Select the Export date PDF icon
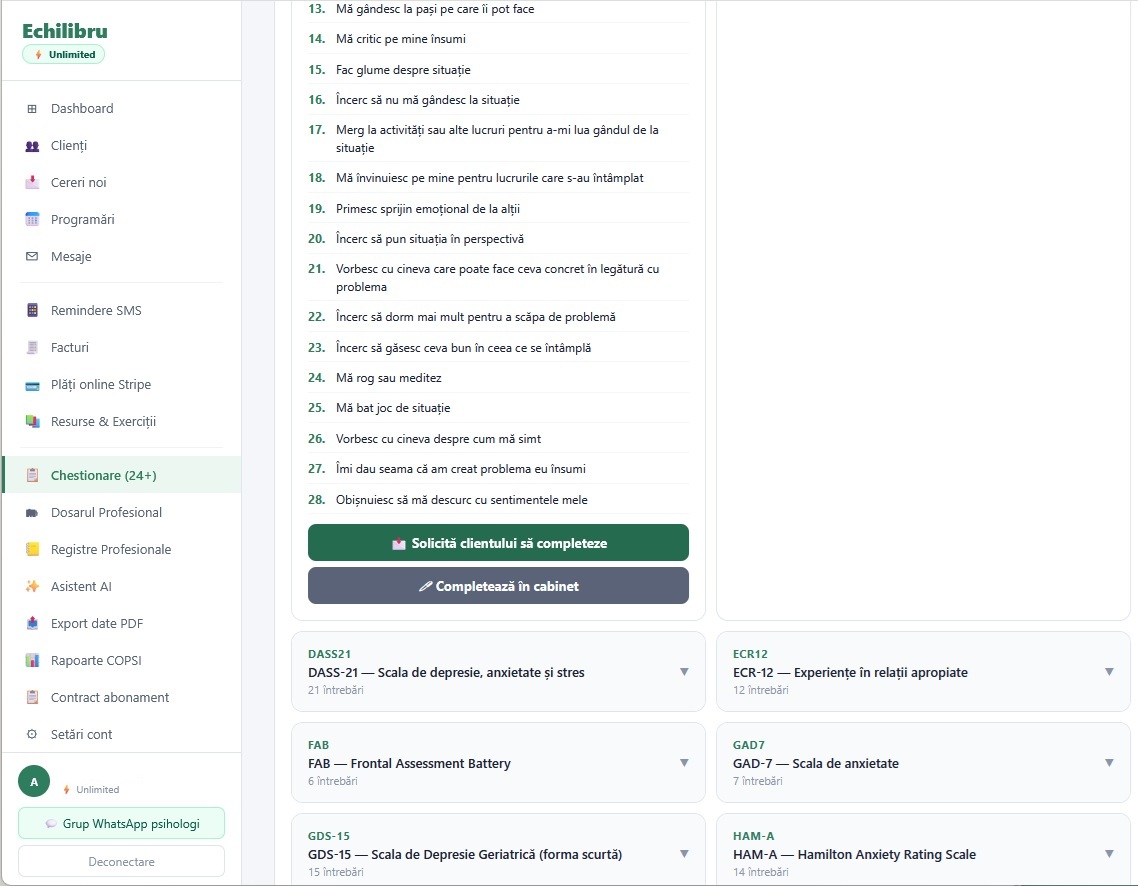Image resolution: width=1138 pixels, height=886 pixels. 32,623
